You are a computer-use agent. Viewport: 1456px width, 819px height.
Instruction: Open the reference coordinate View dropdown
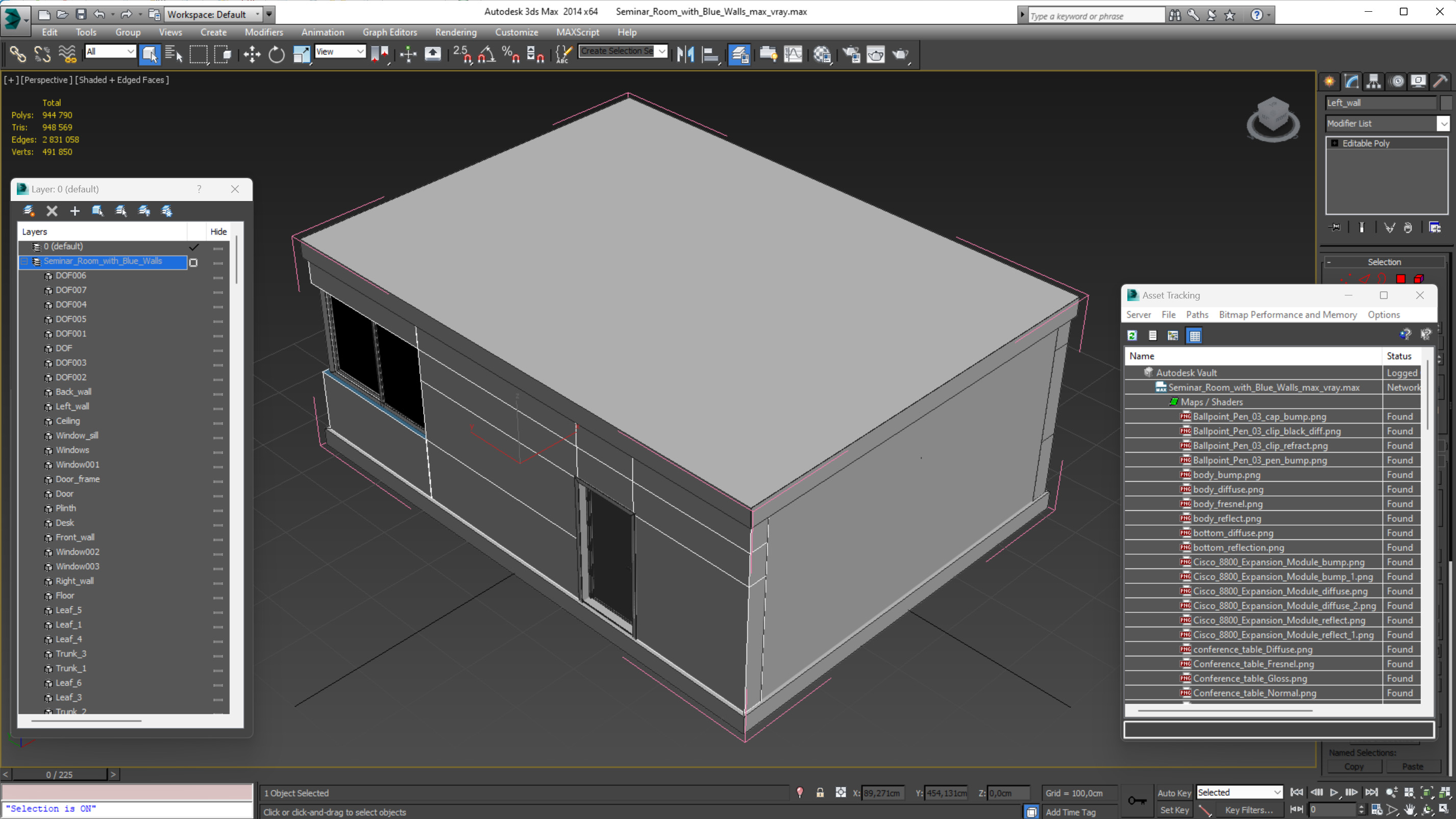[340, 52]
